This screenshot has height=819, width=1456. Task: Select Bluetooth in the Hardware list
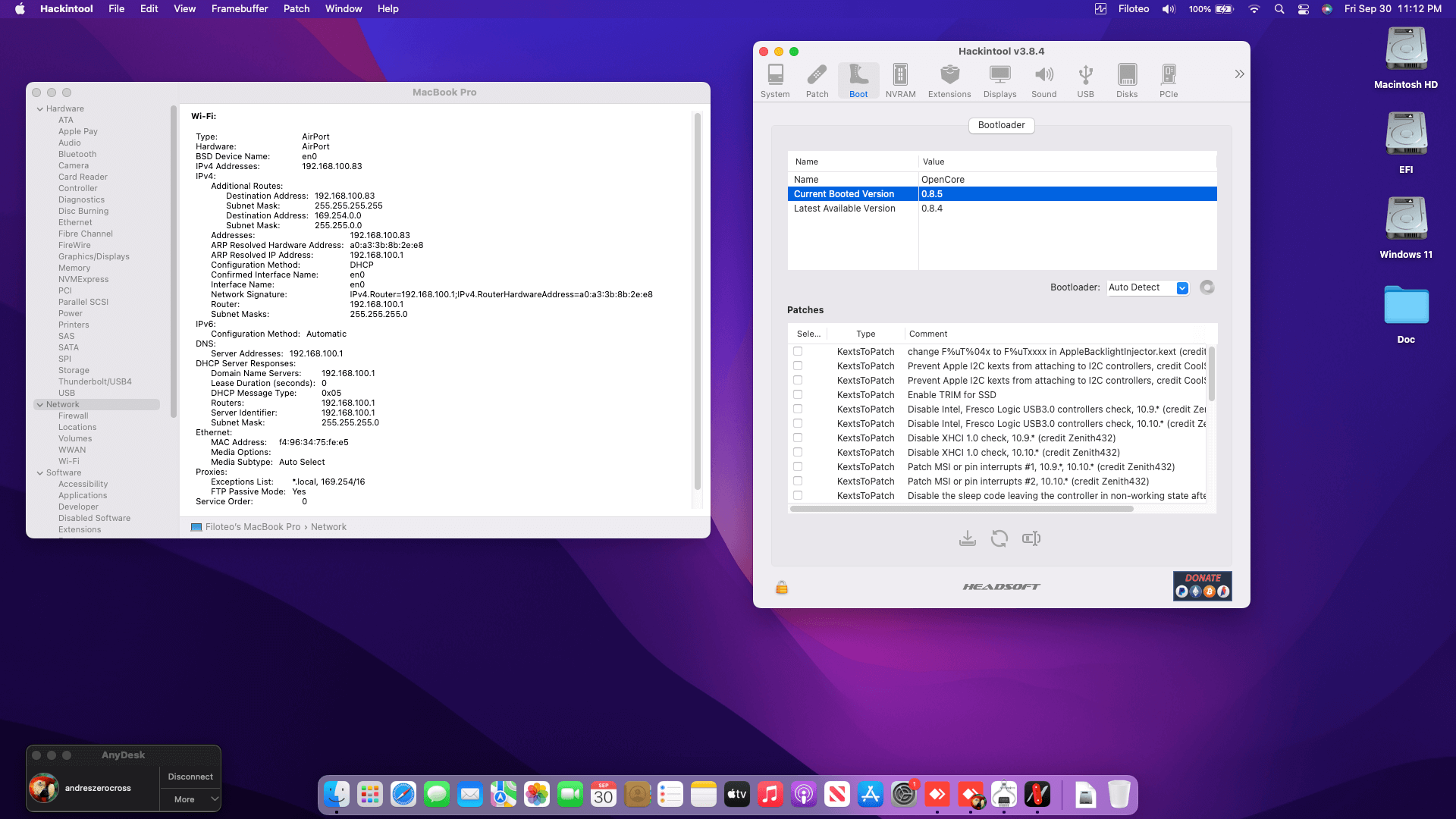[x=77, y=154]
